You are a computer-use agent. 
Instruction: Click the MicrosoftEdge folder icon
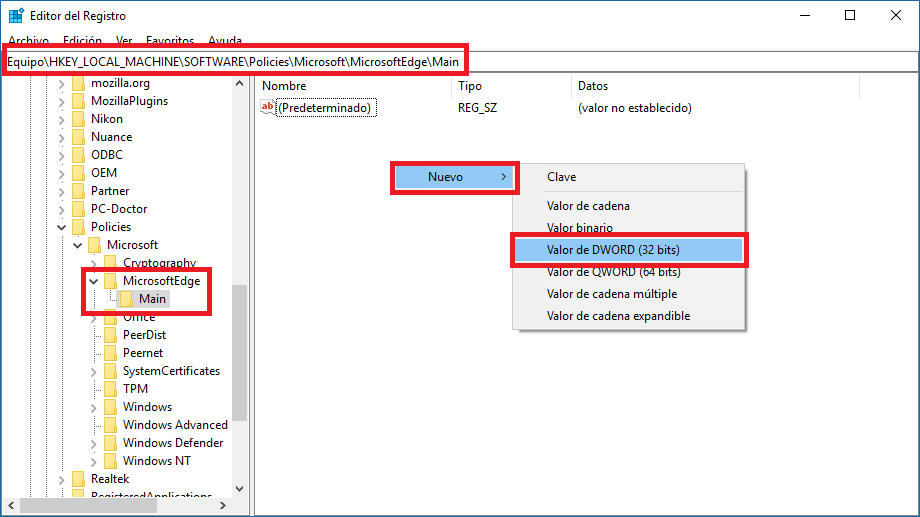[110, 281]
